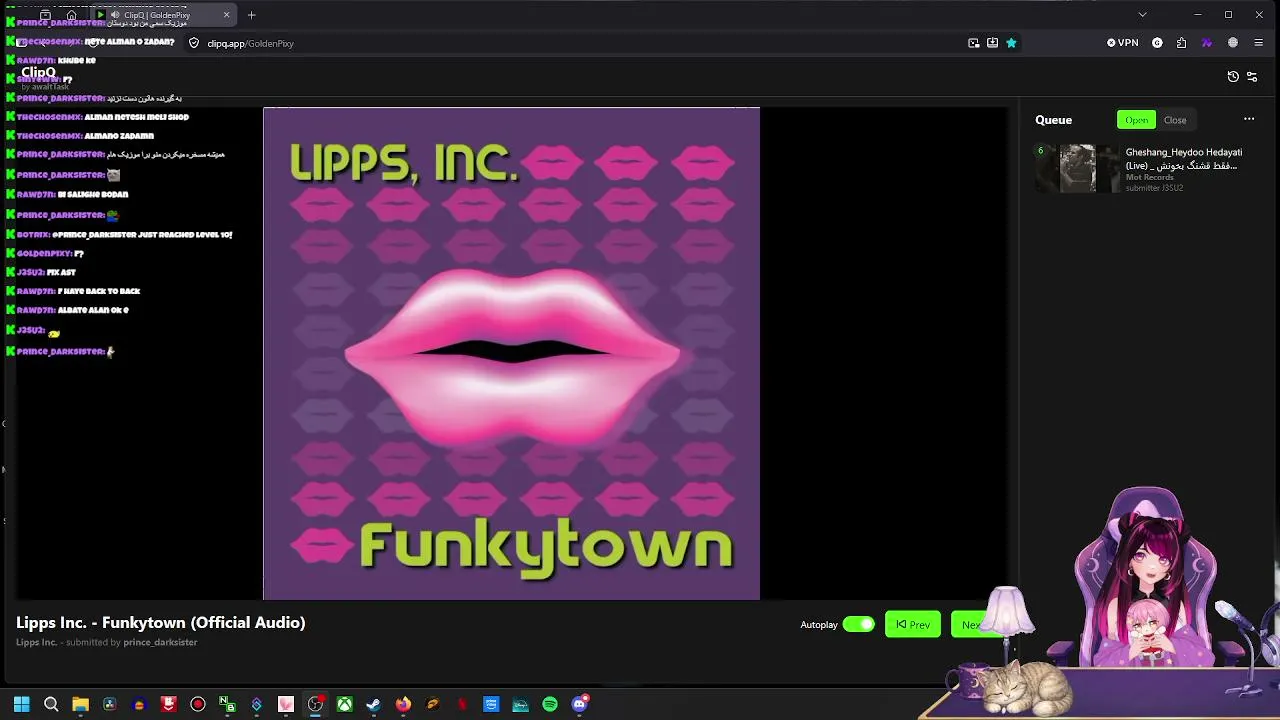This screenshot has width=1280, height=720.
Task: Open Steam from the taskbar
Action: [x=373, y=704]
